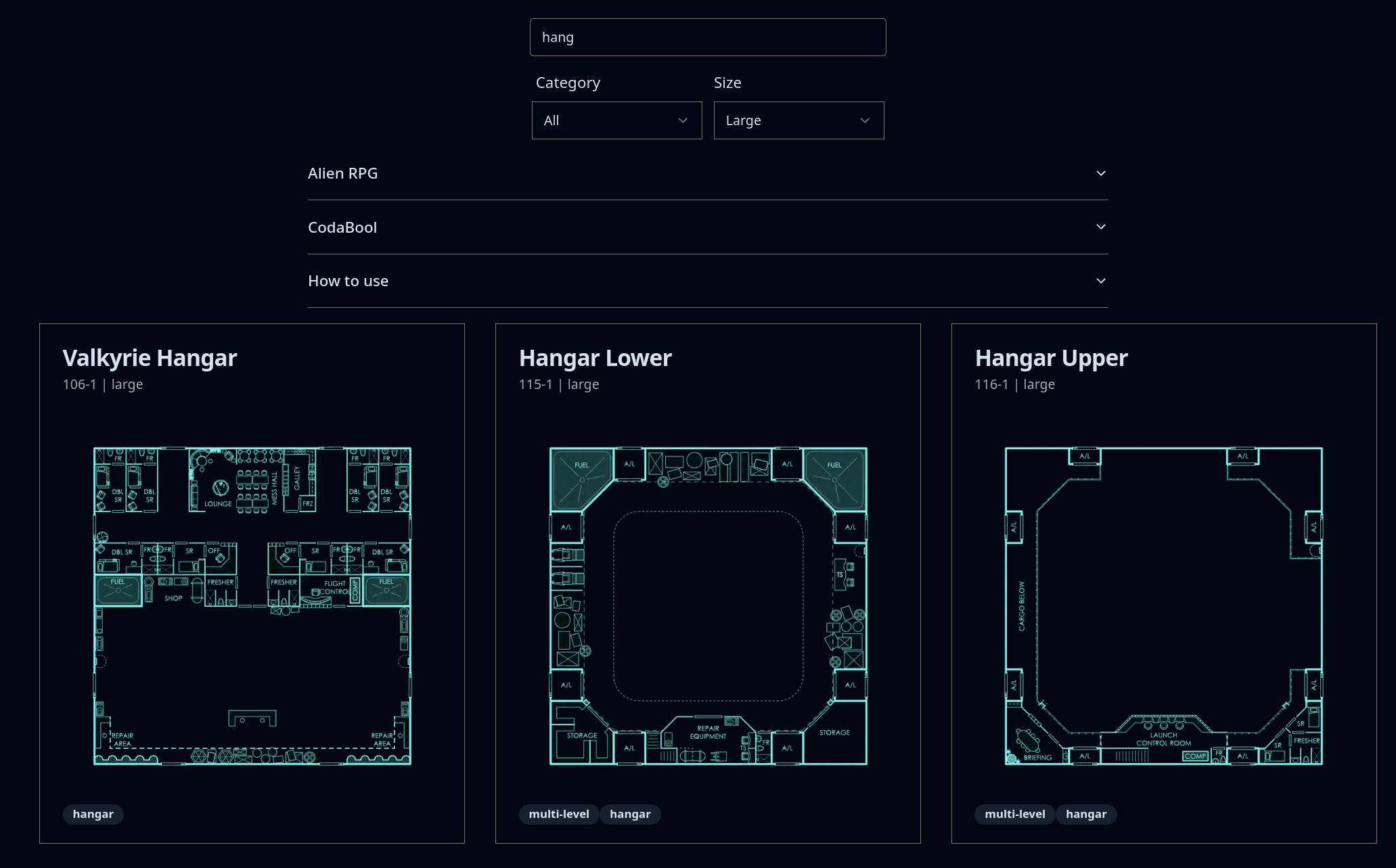Click the Valkyrie Hangar title

(150, 358)
